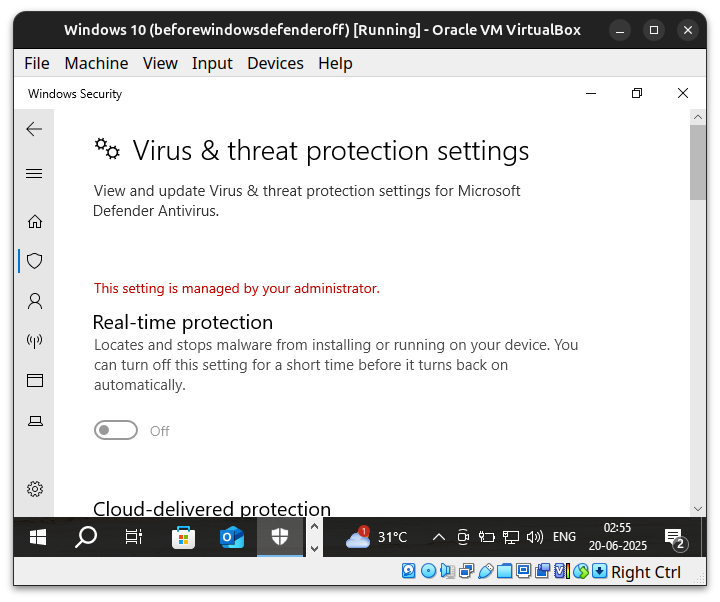The width and height of the screenshot is (720, 602).
Task: Select Virus & threat protection shield icon
Action: pos(35,261)
